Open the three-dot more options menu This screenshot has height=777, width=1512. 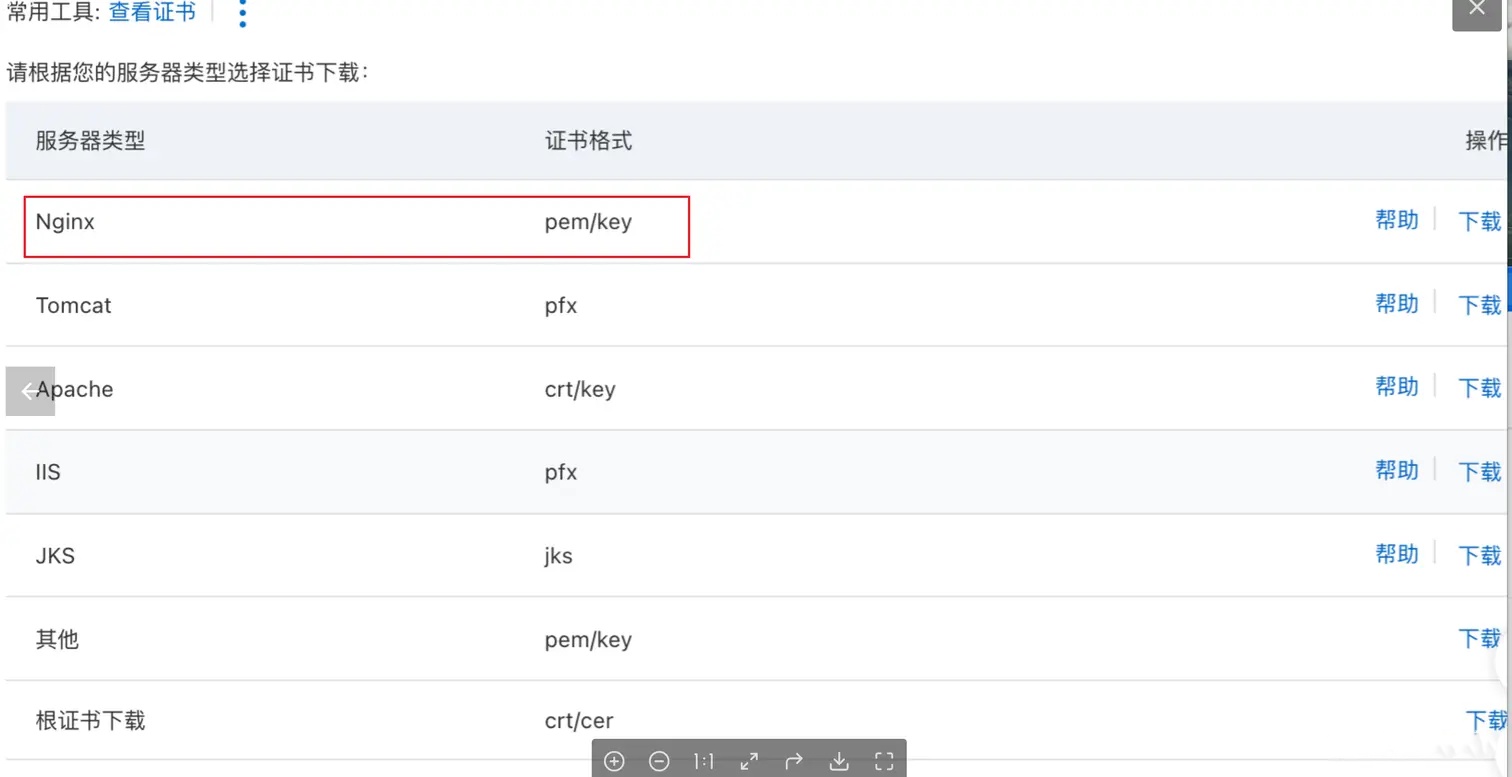point(242,14)
